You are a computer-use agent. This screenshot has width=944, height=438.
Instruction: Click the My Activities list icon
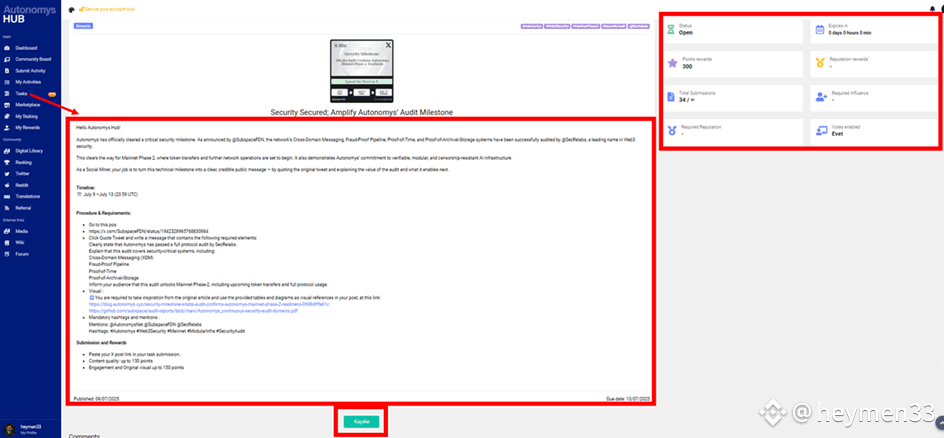pos(7,82)
